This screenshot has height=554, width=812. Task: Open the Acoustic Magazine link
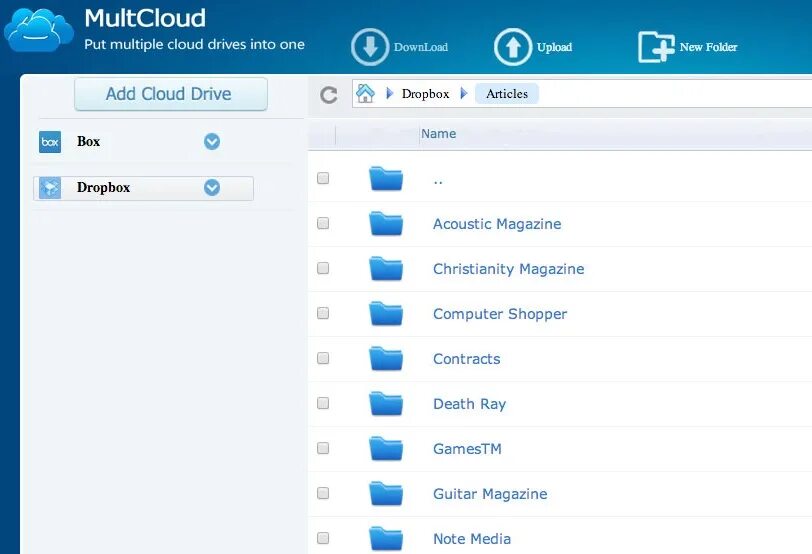point(497,224)
